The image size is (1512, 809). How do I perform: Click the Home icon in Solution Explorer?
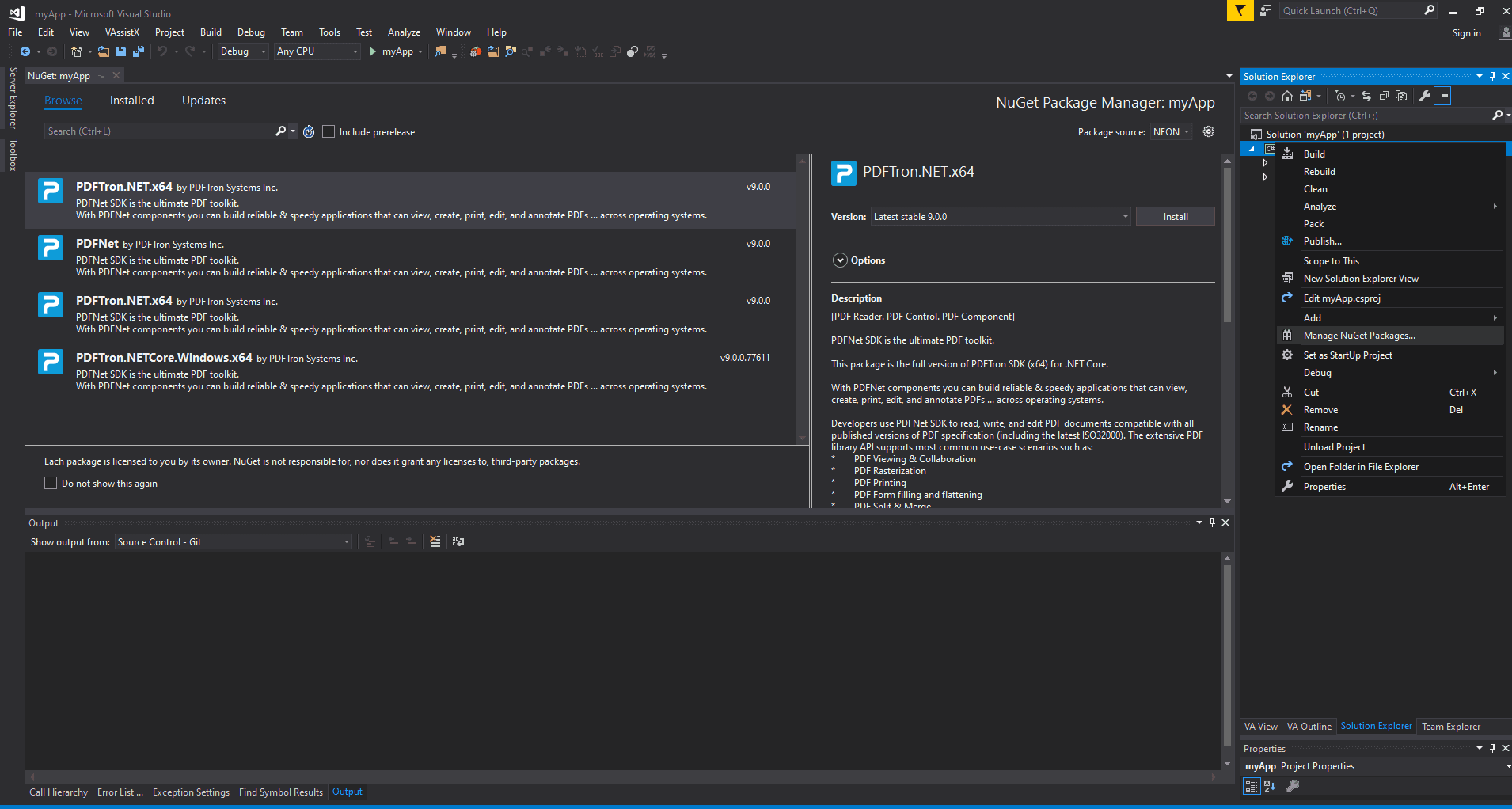[x=1287, y=96]
